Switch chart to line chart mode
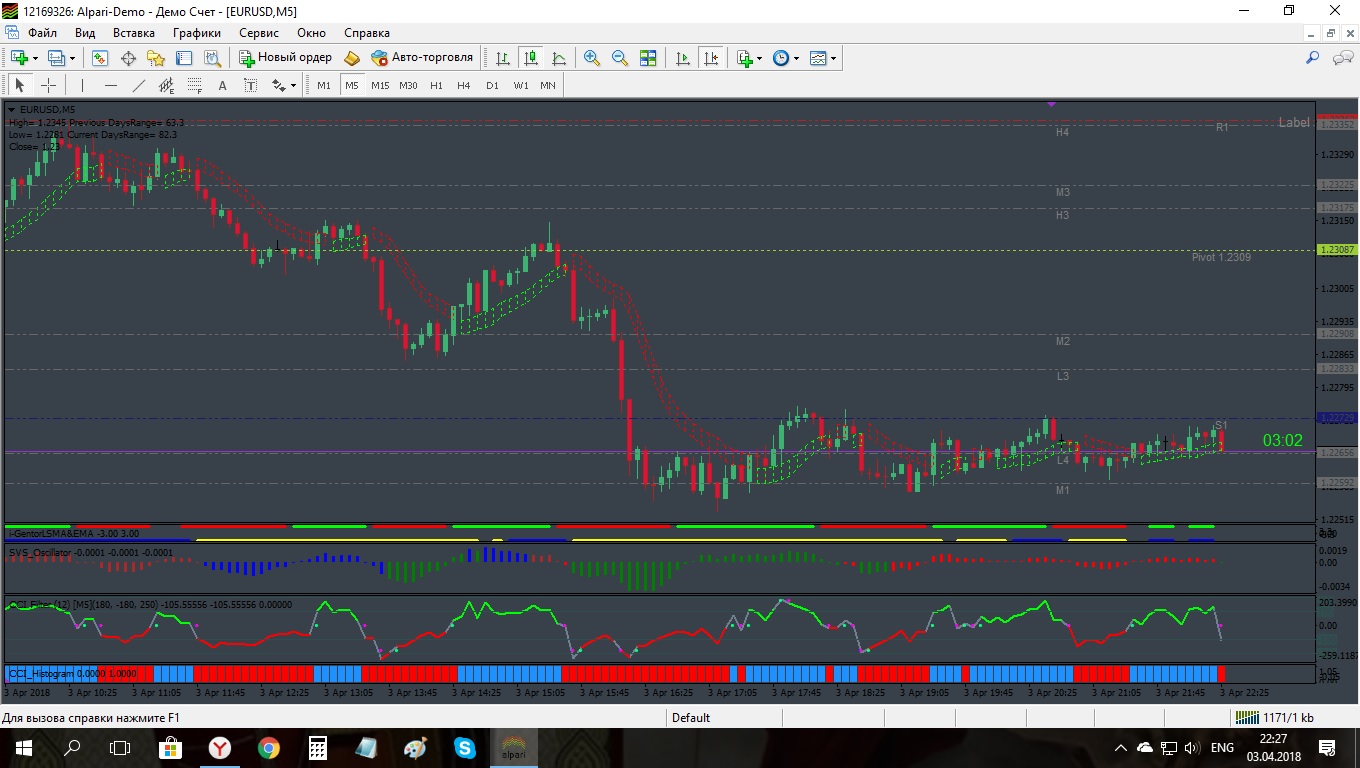Viewport: 1360px width, 768px height. coord(558,58)
